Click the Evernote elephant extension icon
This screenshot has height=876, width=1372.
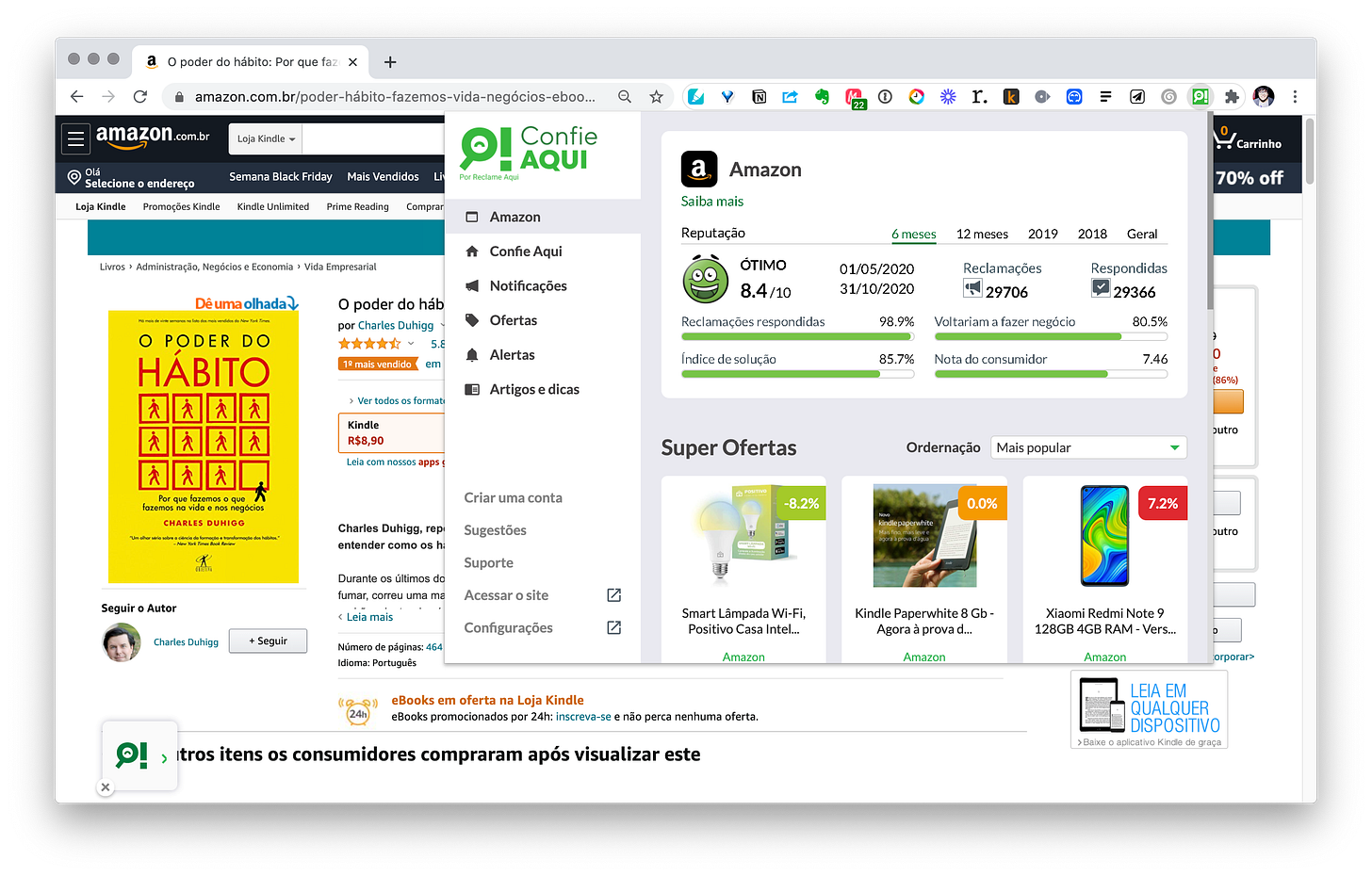pos(822,96)
